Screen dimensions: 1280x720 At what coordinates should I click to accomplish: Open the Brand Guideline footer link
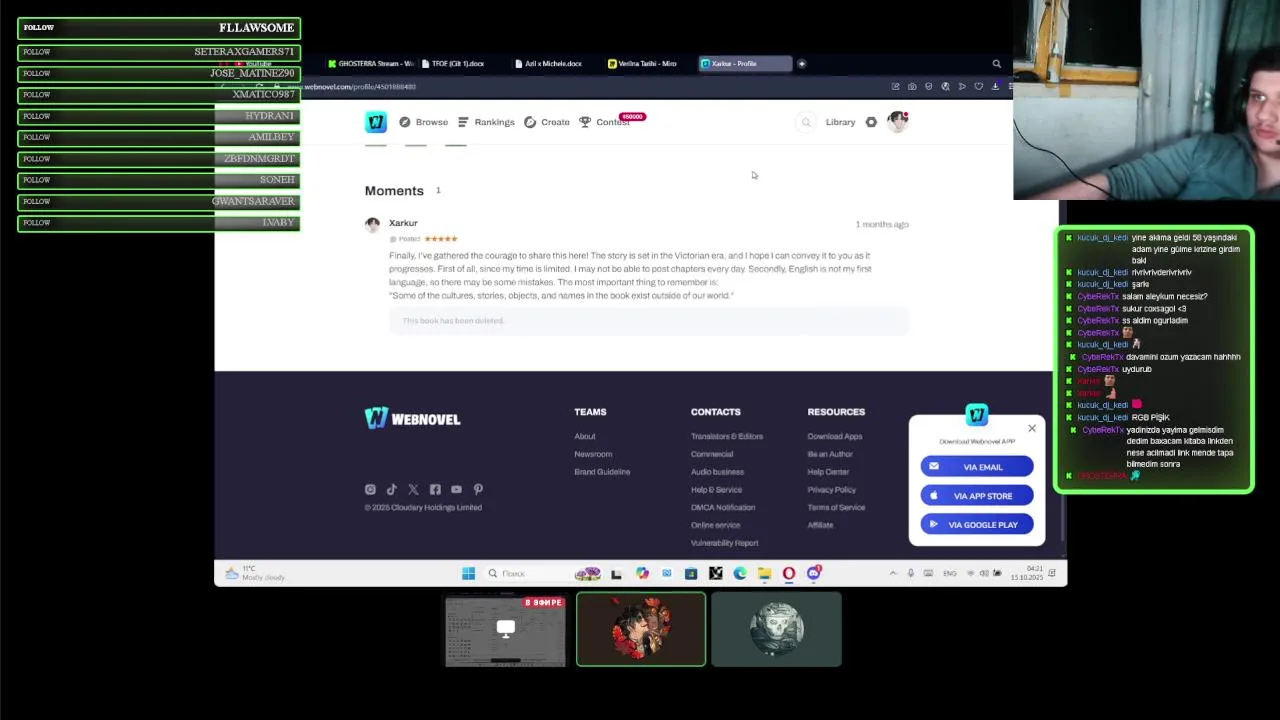tap(602, 472)
